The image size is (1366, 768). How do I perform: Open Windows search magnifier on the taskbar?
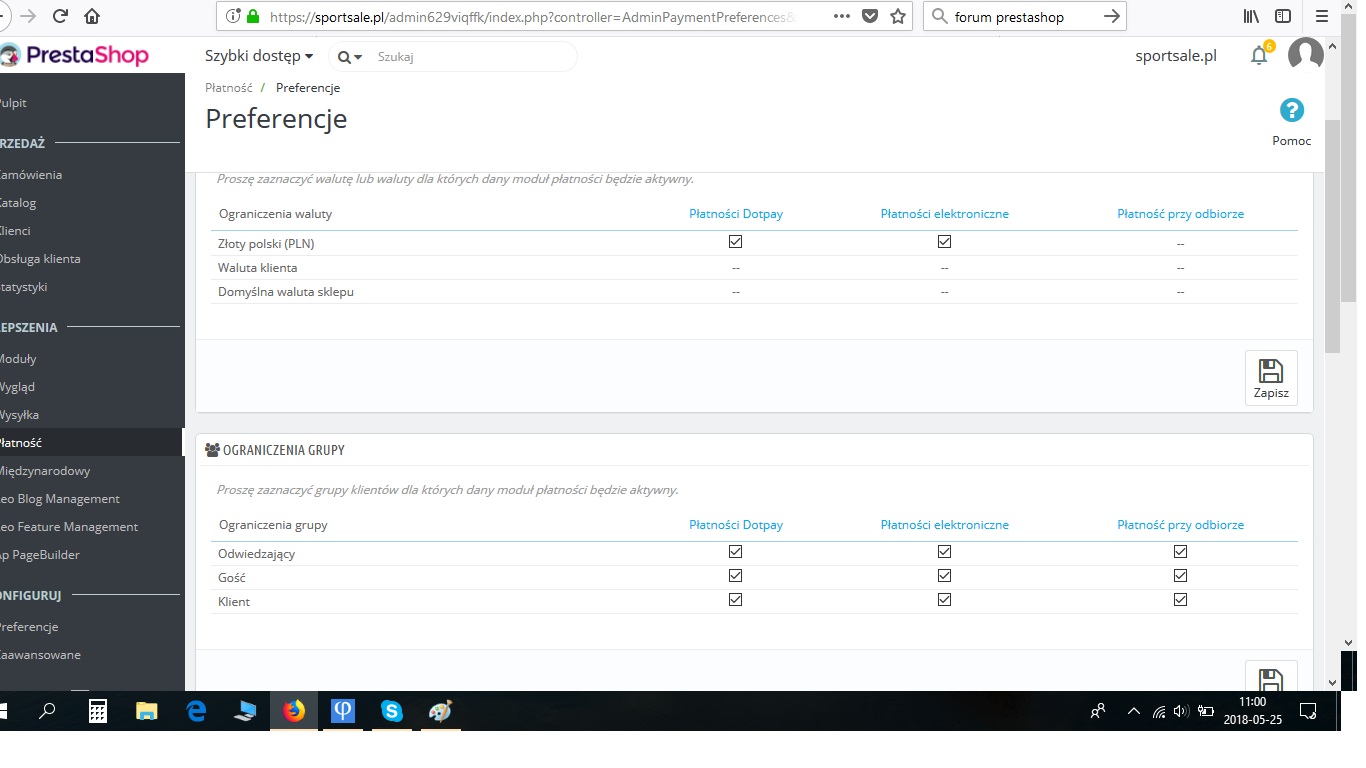(47, 711)
